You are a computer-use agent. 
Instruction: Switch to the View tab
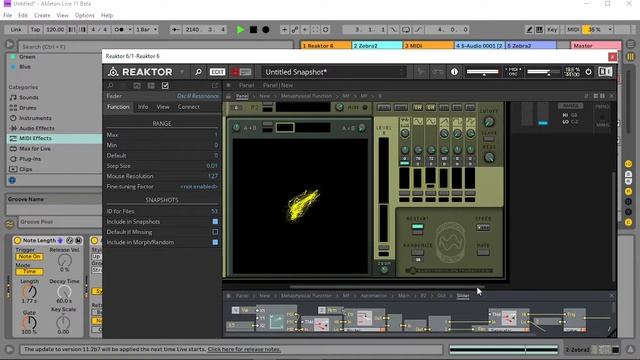163,107
